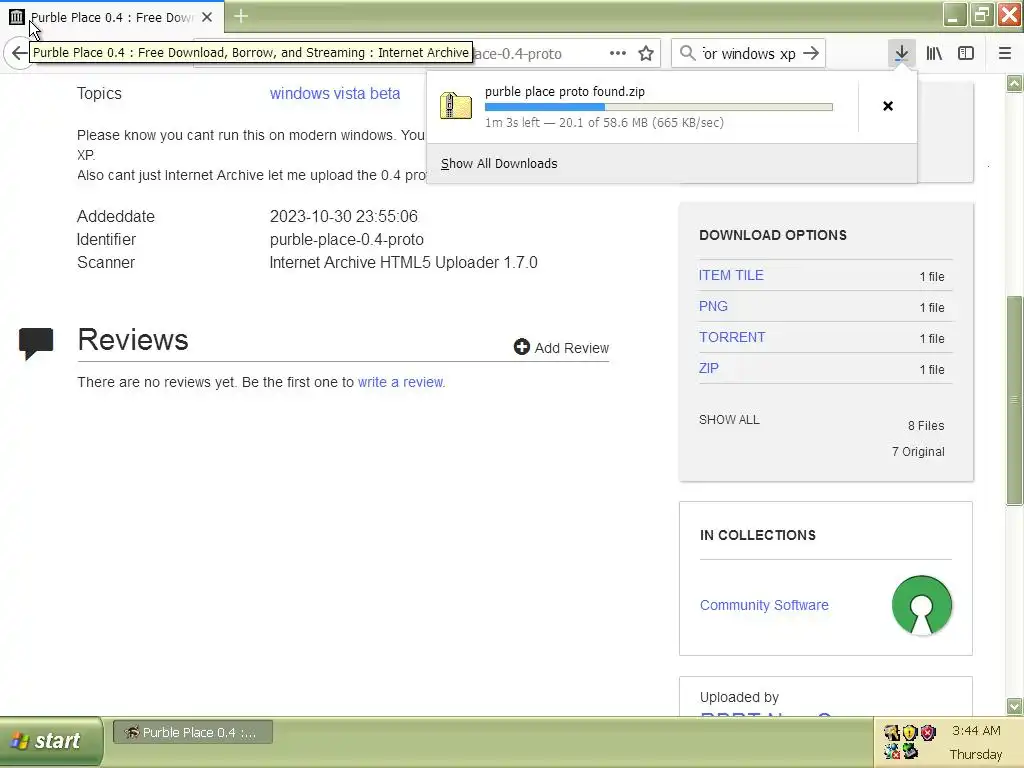Click the red shield tray icon
This screenshot has height=768, width=1024.
[x=928, y=732]
